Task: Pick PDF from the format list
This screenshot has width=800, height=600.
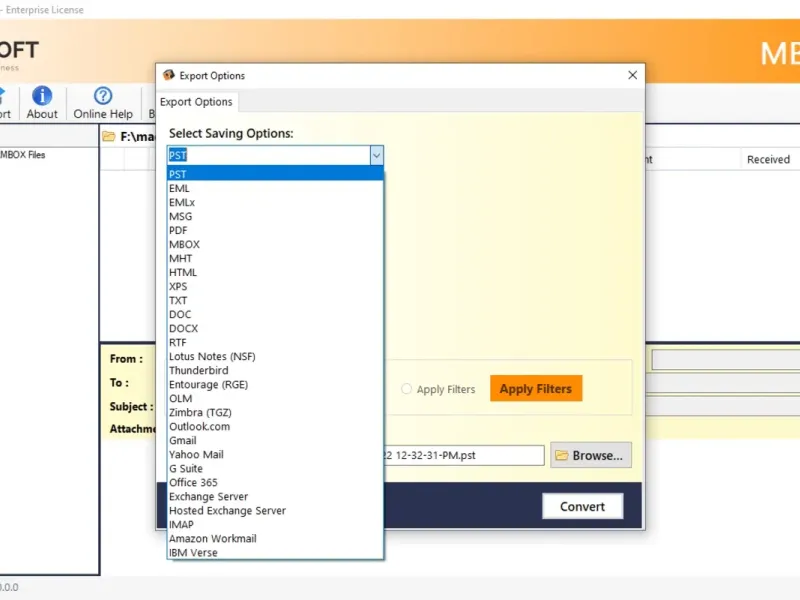Action: click(275, 230)
